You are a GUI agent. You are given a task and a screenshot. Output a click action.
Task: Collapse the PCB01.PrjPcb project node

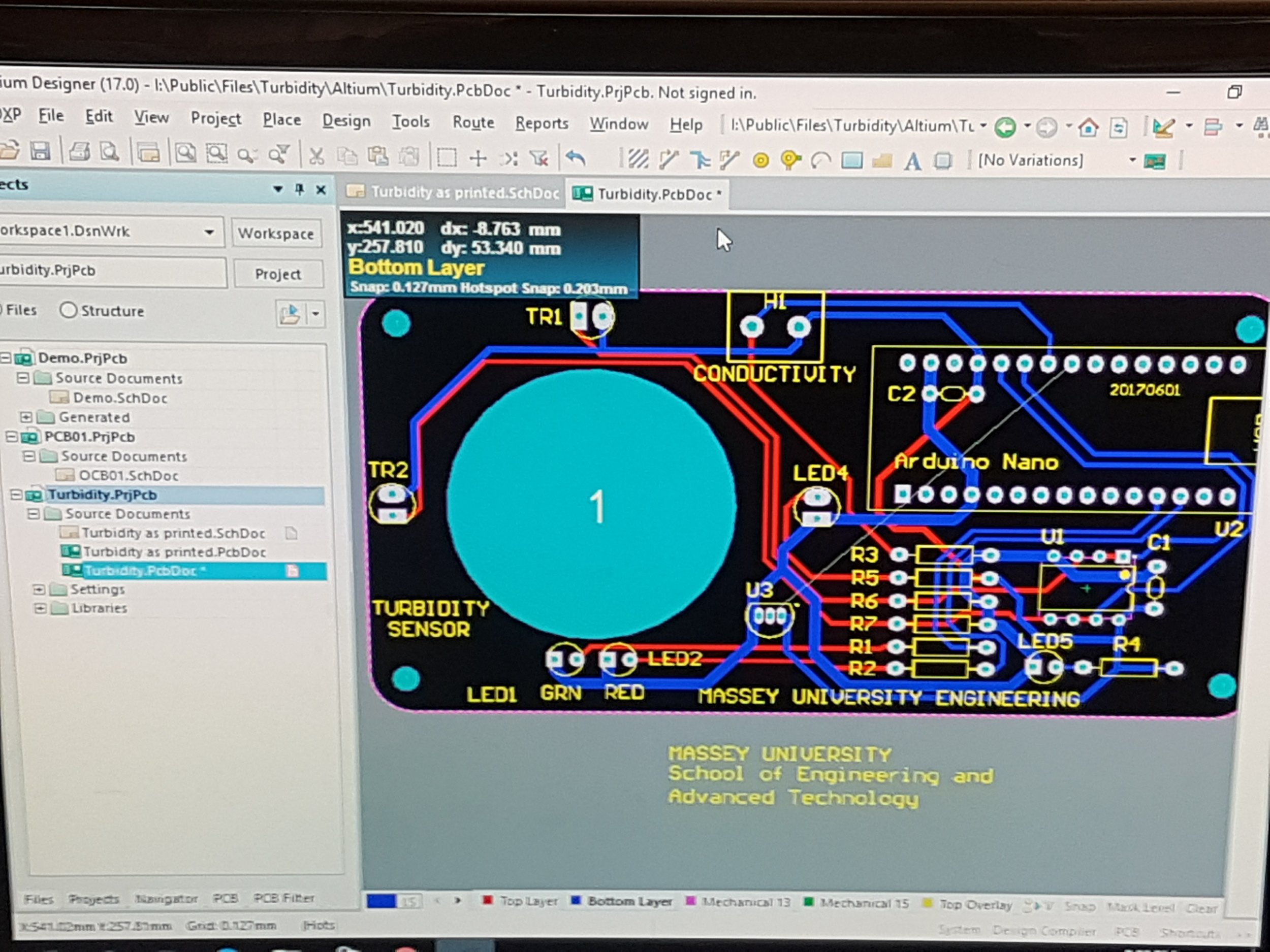(x=11, y=437)
